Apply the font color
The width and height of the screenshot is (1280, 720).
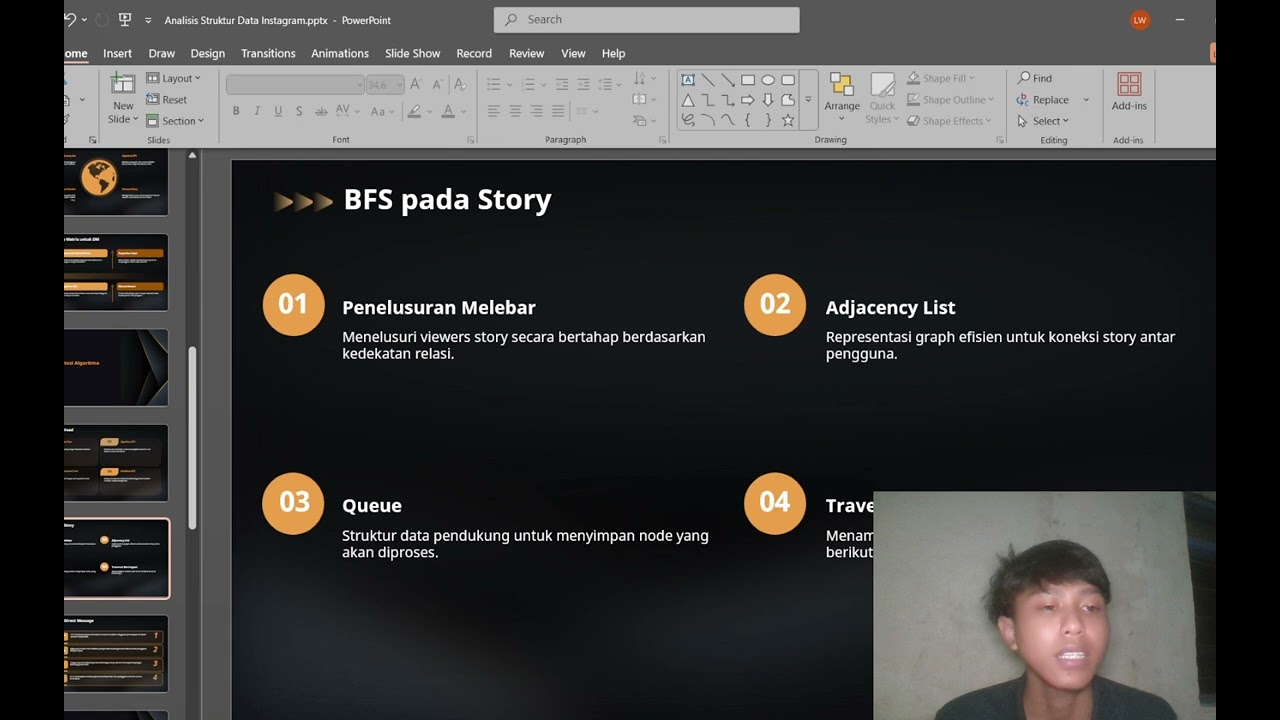pyautogui.click(x=448, y=111)
